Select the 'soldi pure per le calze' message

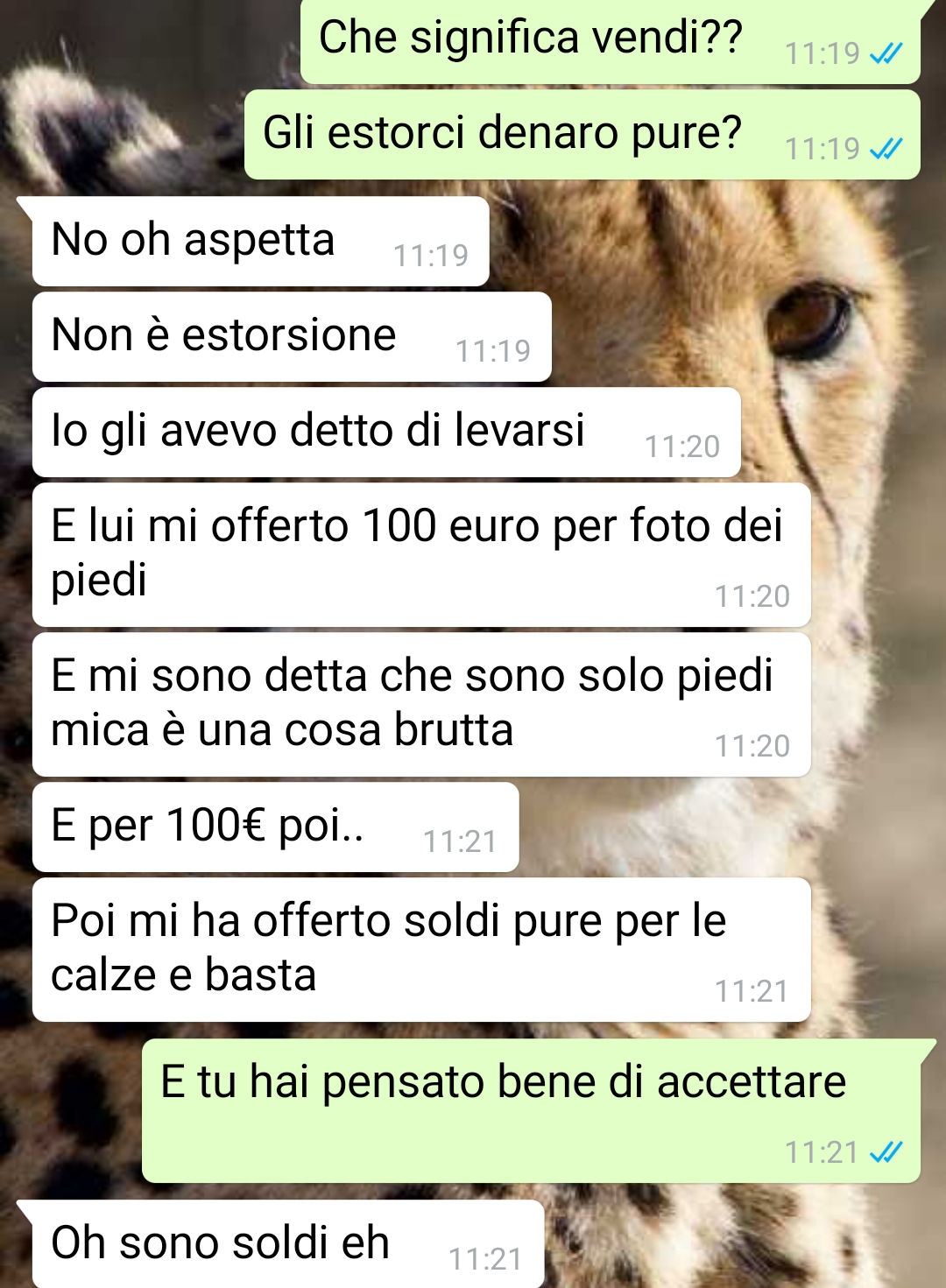(421, 950)
